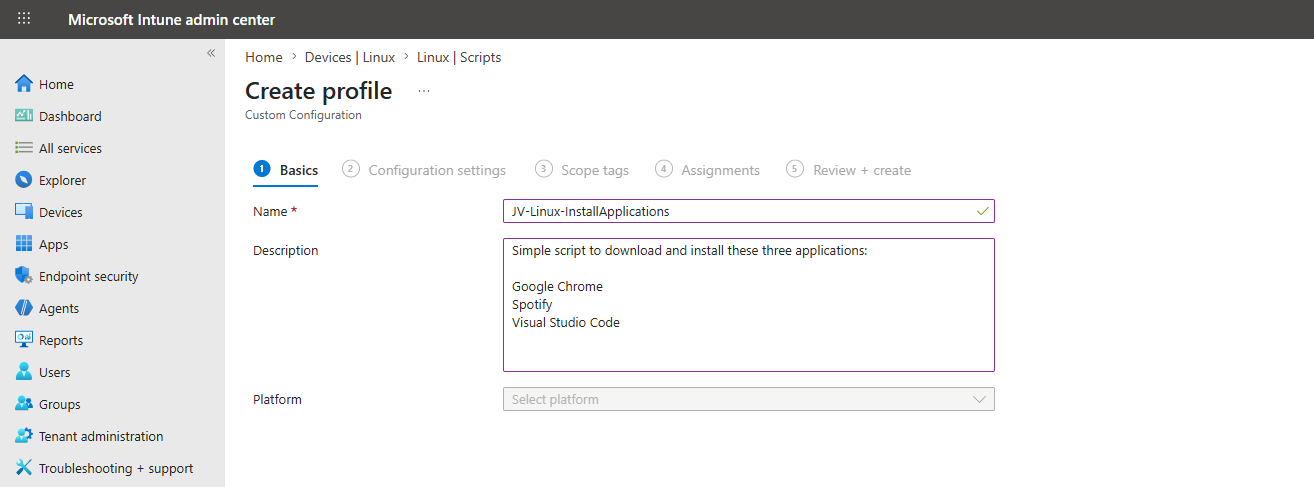Viewport: 1314px width, 487px height.
Task: Select the Assignments step tab
Action: 708,170
